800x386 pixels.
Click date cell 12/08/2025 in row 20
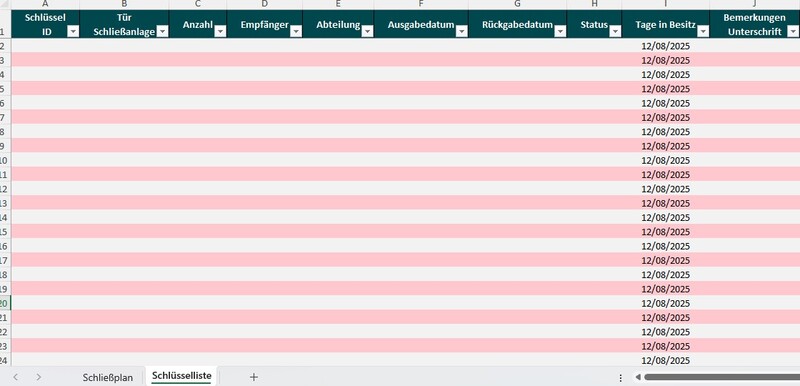665,303
